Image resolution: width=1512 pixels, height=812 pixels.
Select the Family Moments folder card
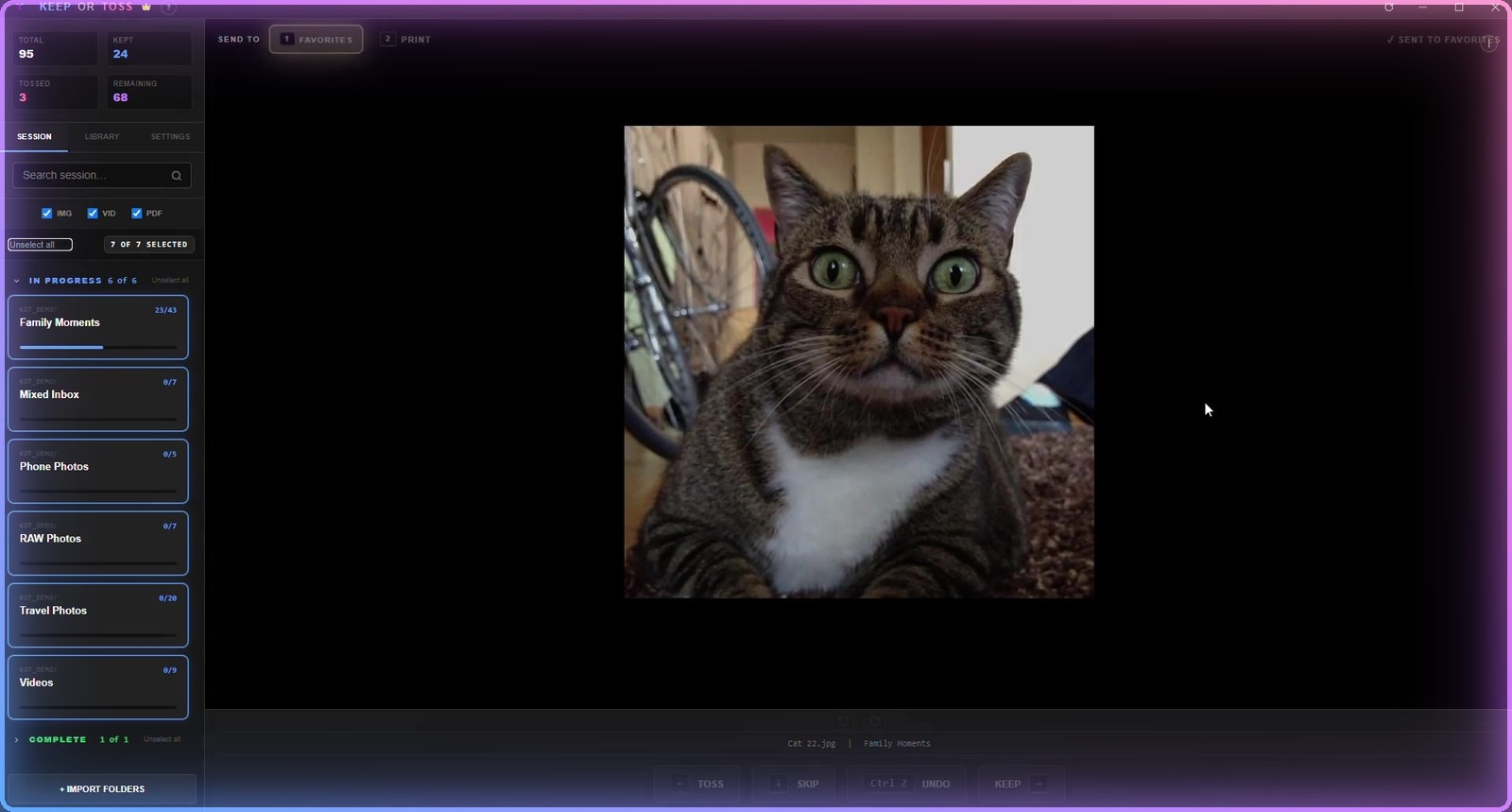coord(98,327)
